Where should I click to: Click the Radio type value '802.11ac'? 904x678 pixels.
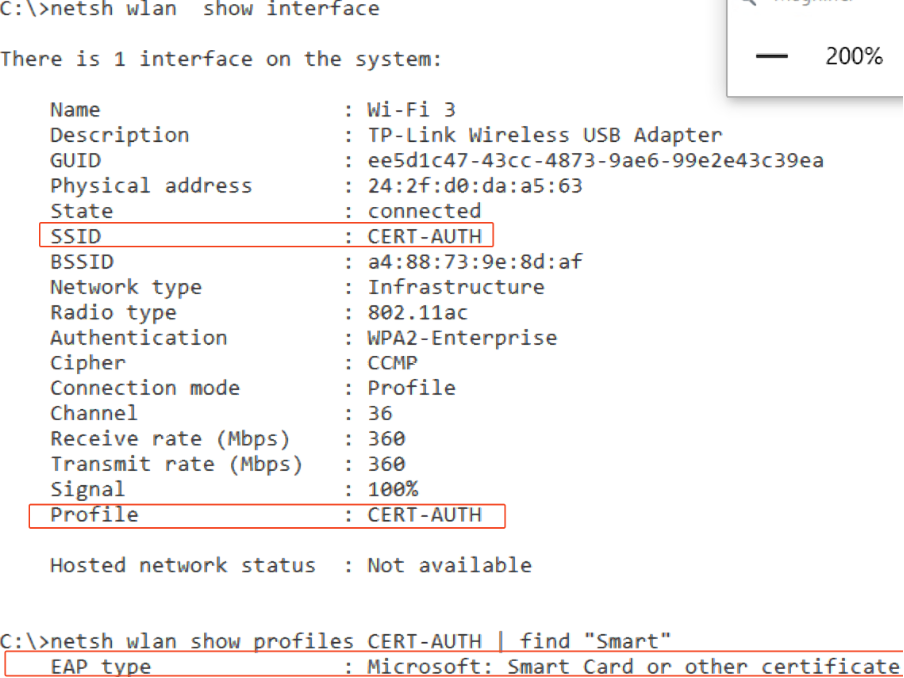[418, 312]
